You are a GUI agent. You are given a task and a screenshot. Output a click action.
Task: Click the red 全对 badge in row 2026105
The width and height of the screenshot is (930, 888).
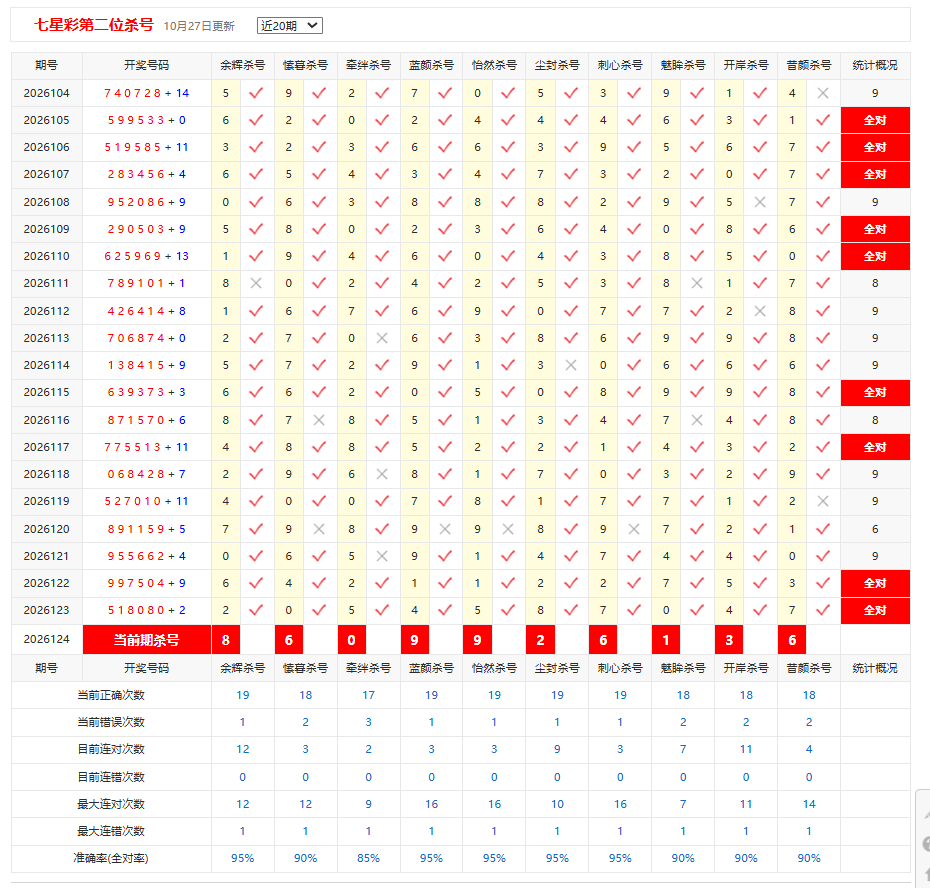pos(875,120)
